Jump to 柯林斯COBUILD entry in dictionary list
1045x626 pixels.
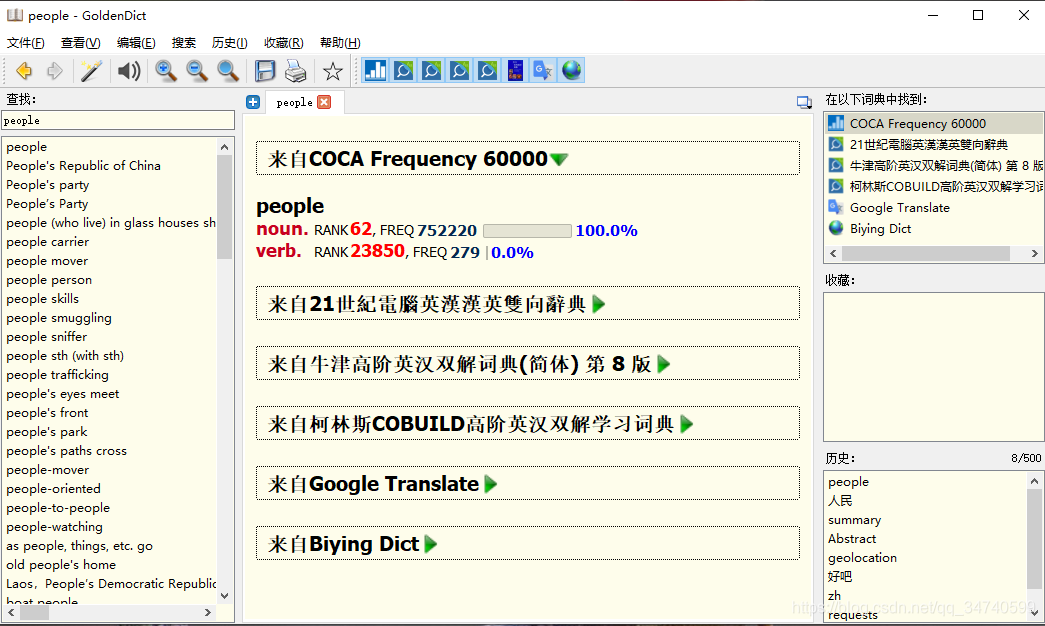(934, 187)
